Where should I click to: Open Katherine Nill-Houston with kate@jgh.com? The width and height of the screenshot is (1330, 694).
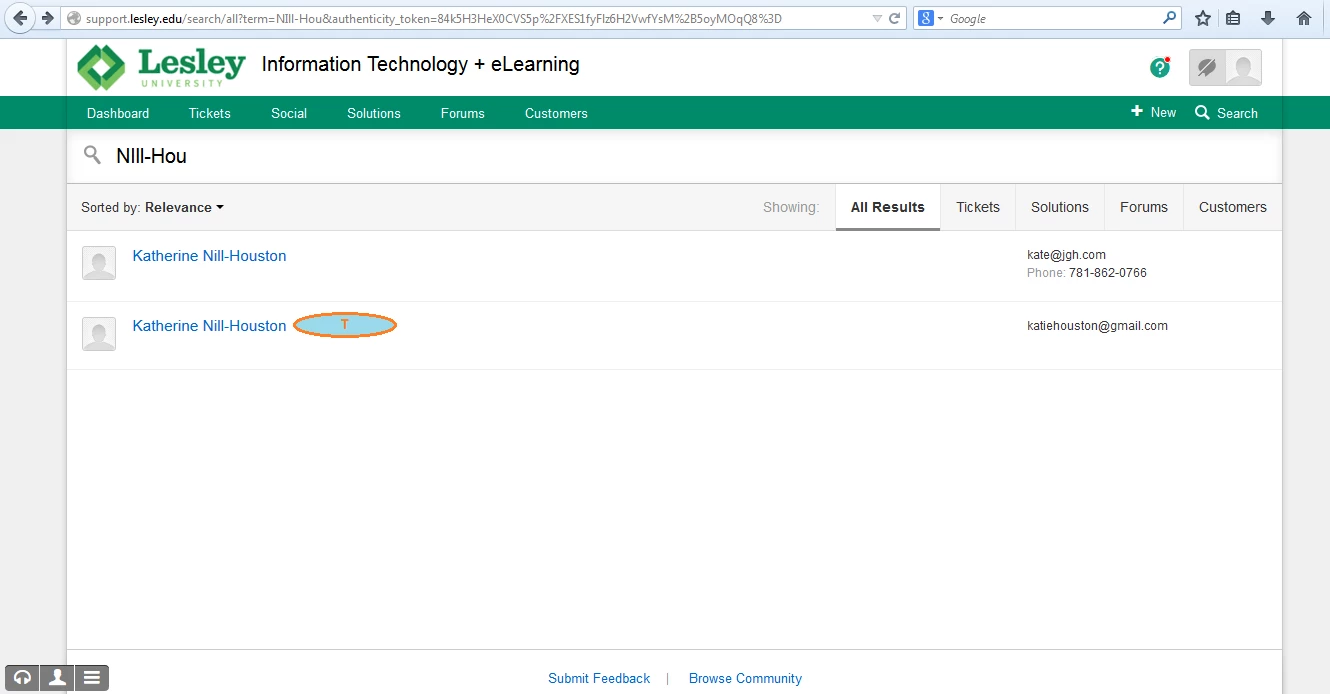coord(209,256)
